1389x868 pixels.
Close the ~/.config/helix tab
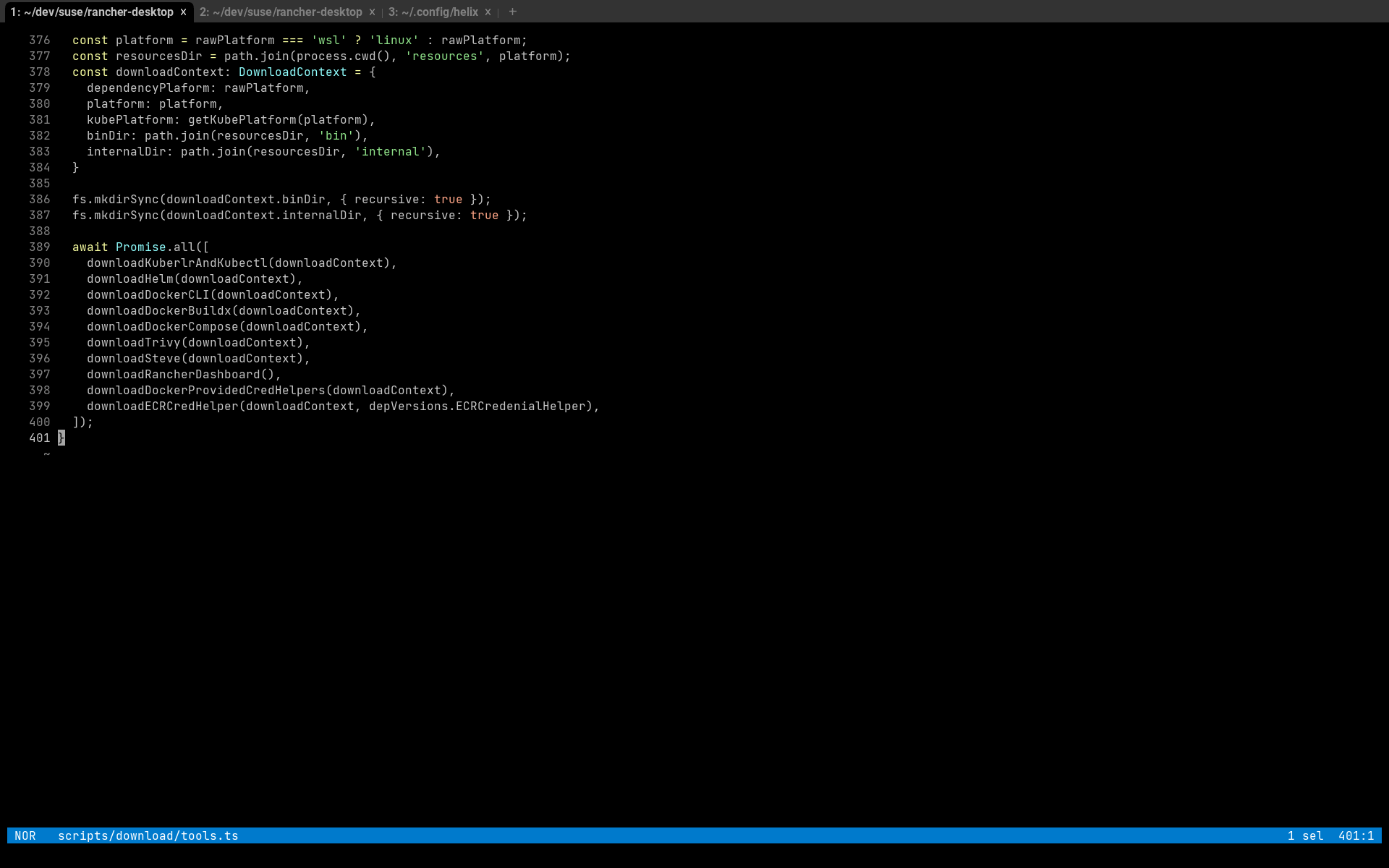click(x=488, y=12)
